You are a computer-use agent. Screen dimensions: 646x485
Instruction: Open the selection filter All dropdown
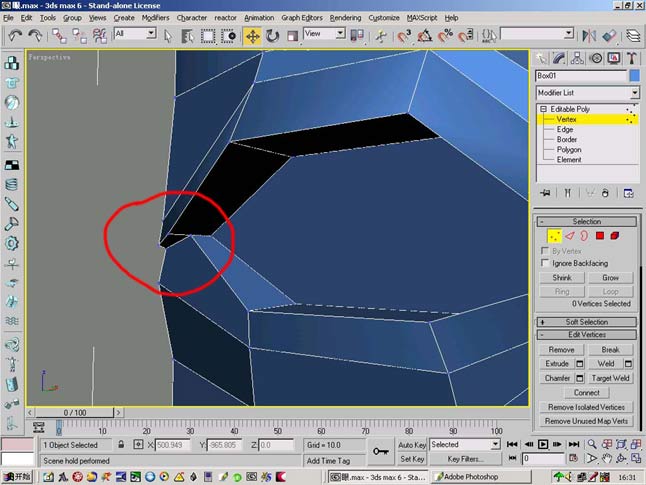point(135,33)
